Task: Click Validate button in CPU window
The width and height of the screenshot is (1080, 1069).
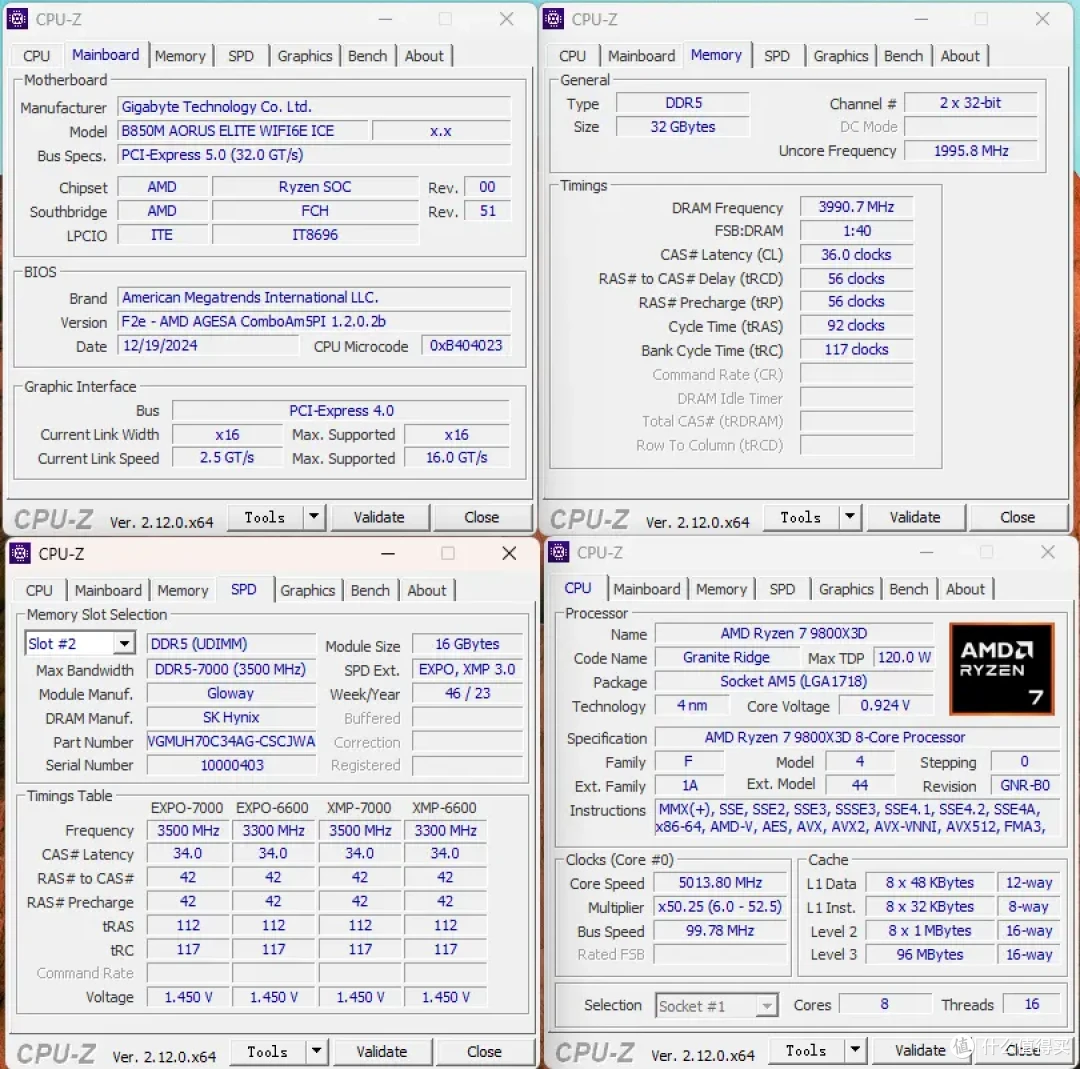Action: [920, 1050]
